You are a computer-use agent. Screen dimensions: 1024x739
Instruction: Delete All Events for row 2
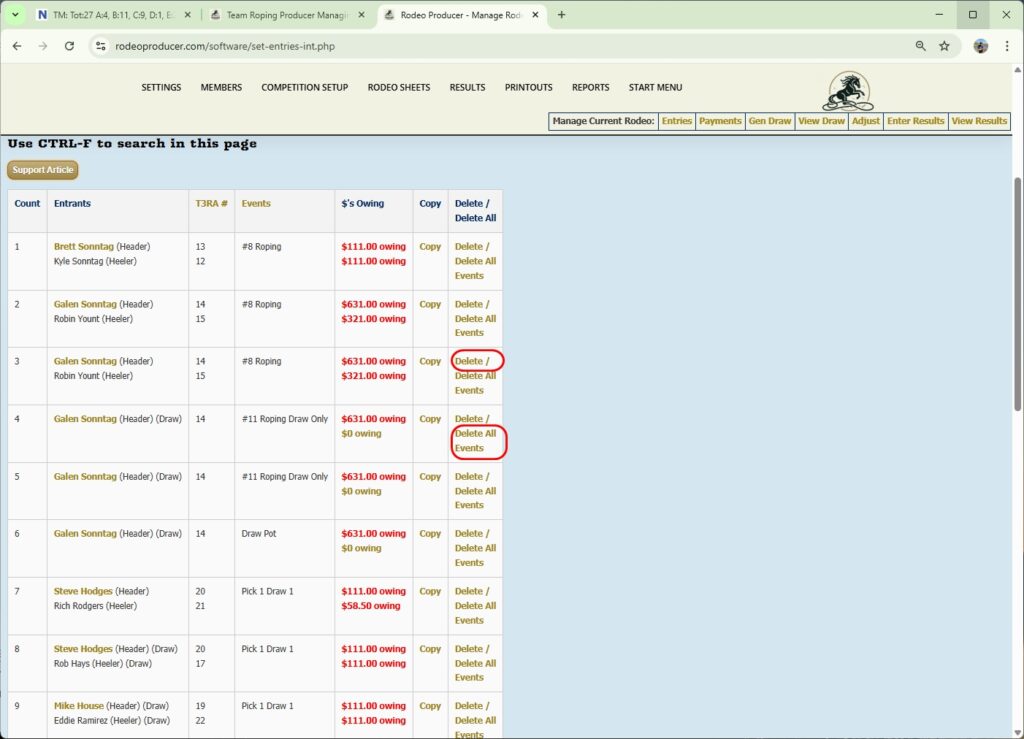[x=475, y=326]
